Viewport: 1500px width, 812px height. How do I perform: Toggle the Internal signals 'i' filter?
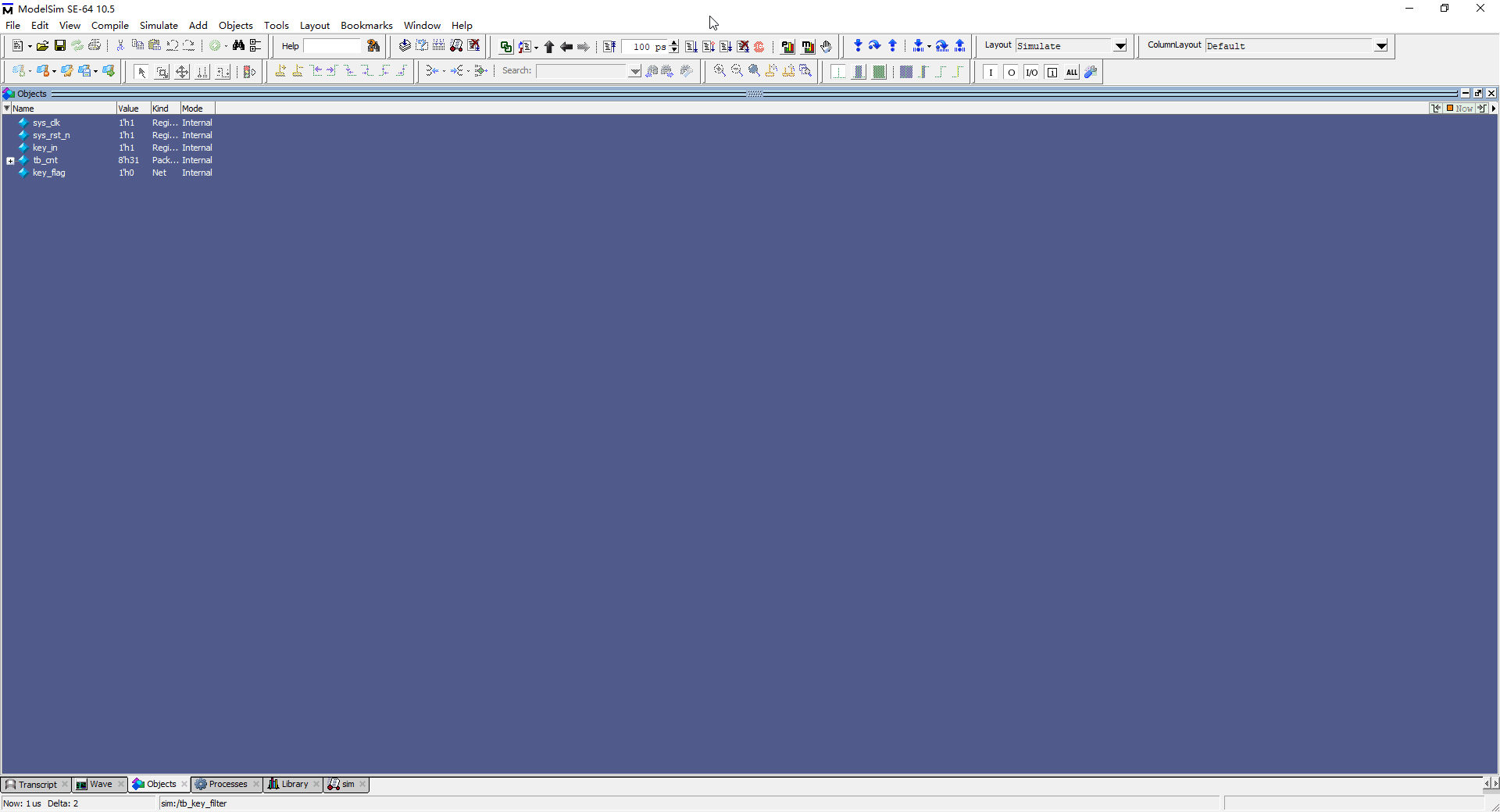(1052, 72)
